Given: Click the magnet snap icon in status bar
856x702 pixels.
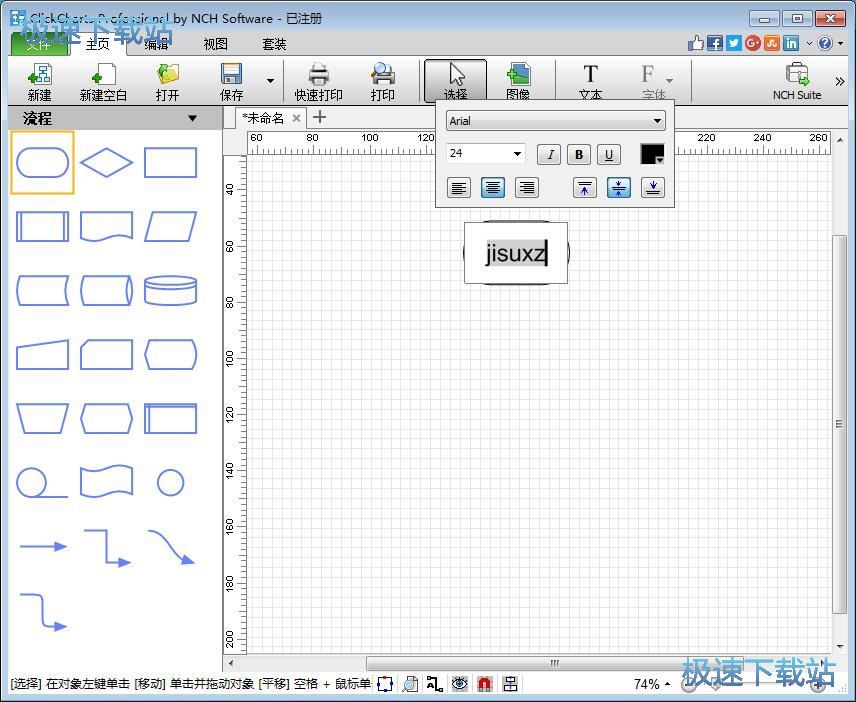Looking at the screenshot, I should click(x=484, y=684).
